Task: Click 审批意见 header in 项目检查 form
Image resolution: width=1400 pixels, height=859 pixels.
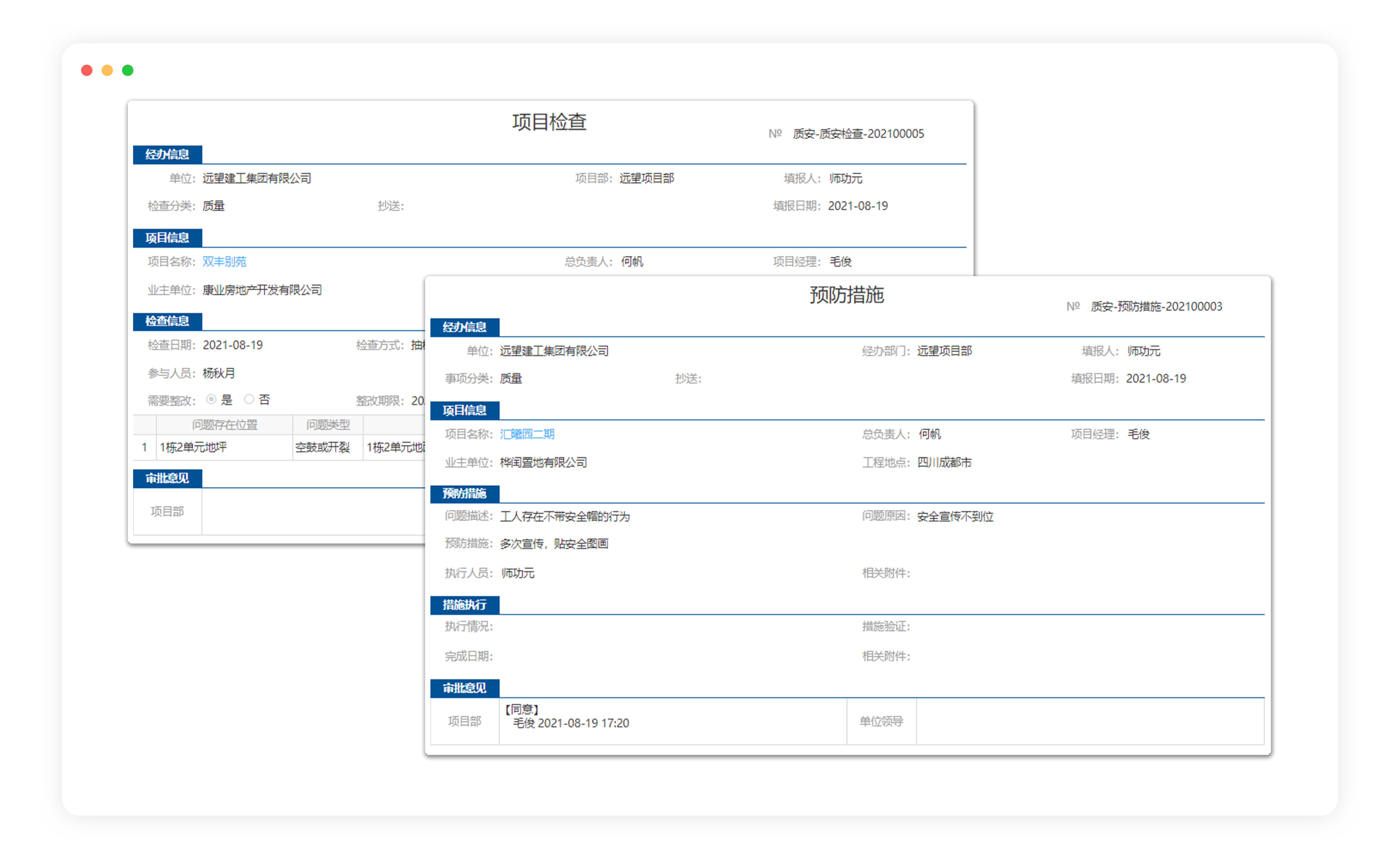Action: (x=167, y=478)
